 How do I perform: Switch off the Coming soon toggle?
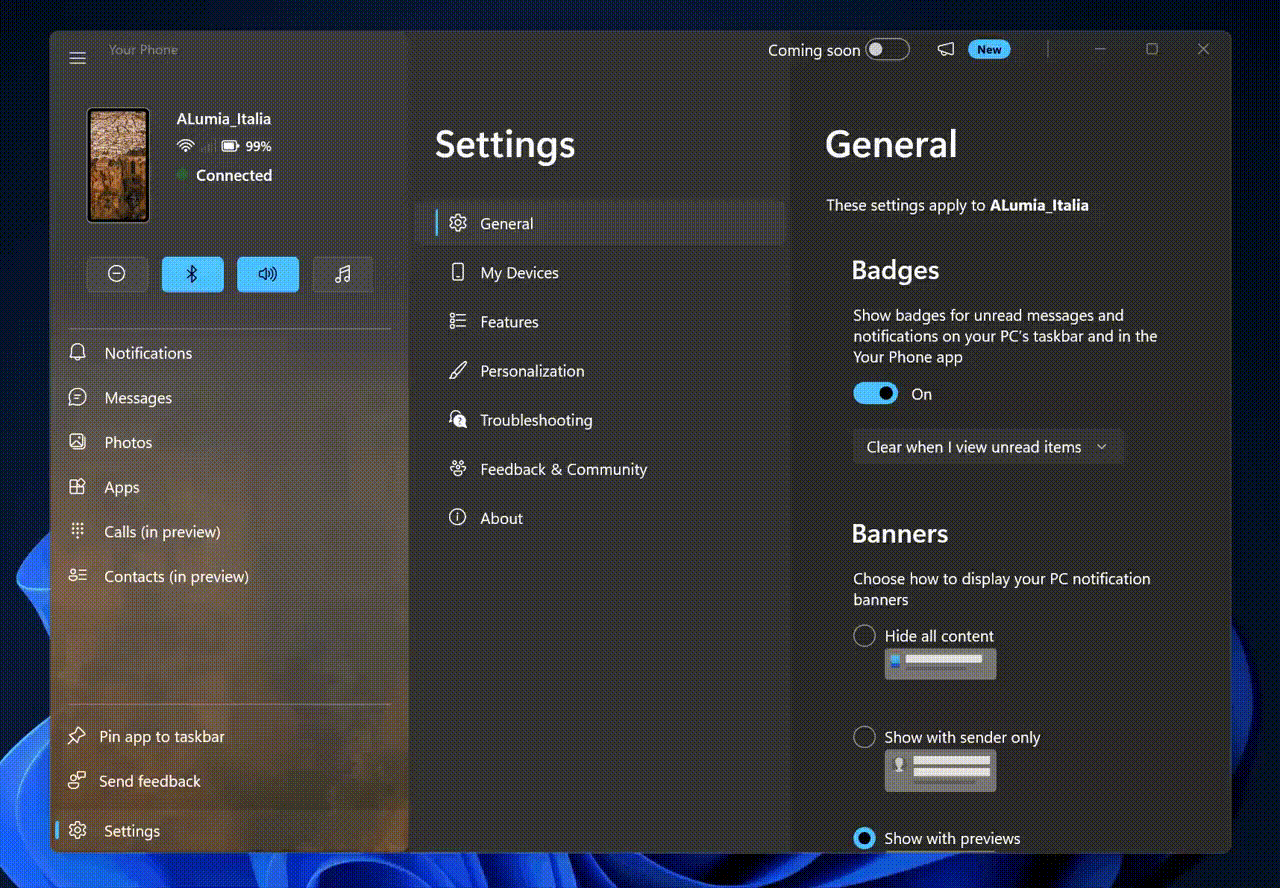click(x=889, y=49)
